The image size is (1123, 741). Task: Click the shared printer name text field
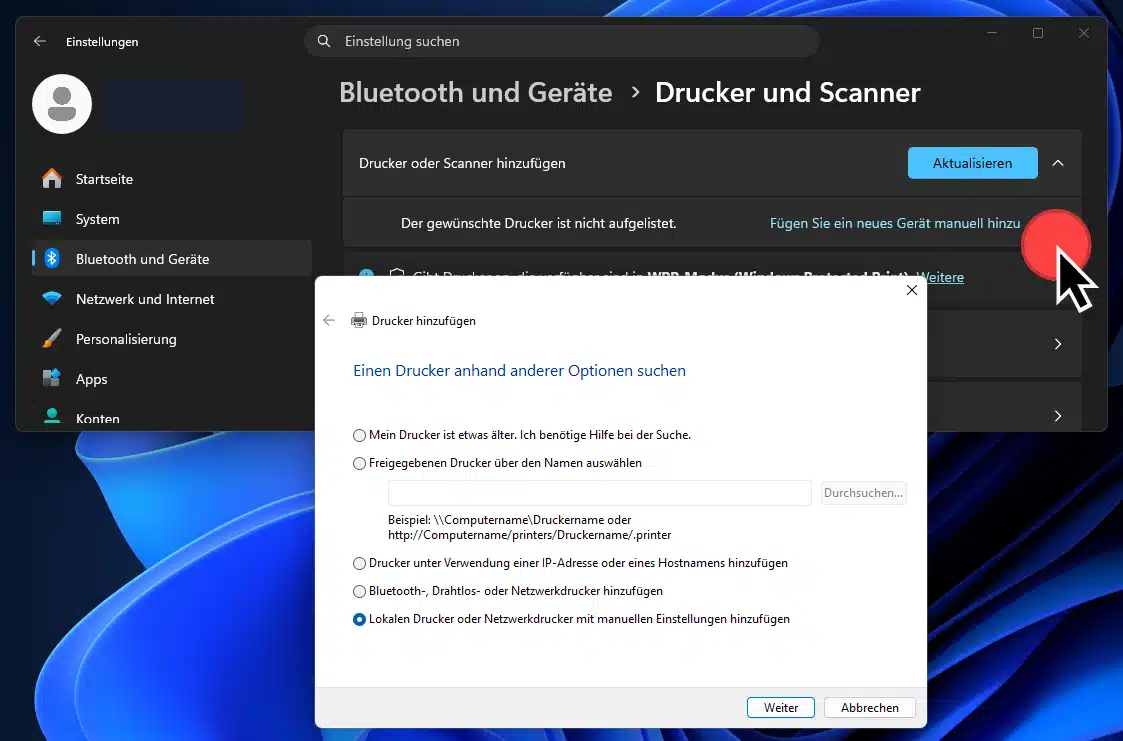599,493
